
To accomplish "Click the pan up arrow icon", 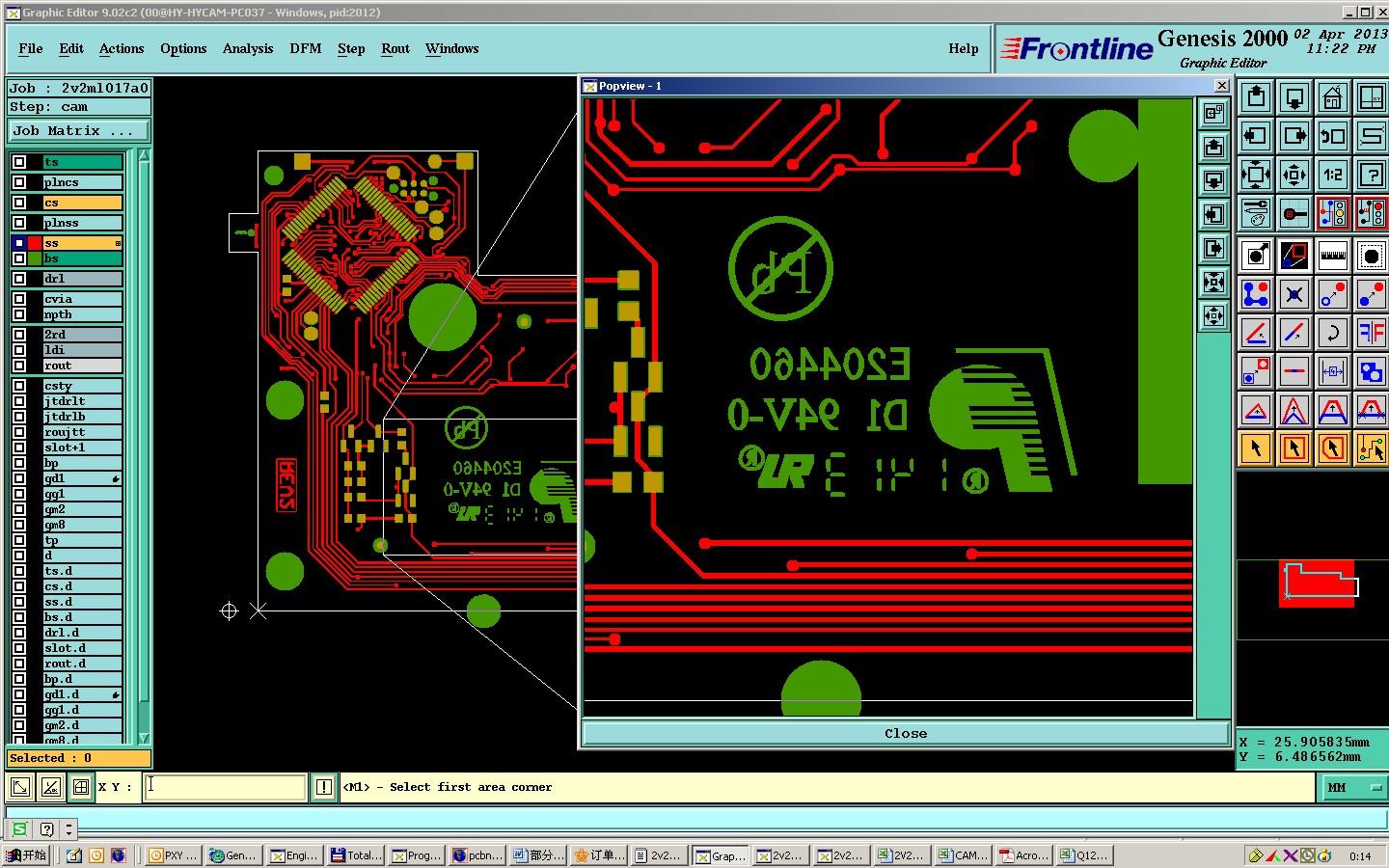I will coord(1255,97).
